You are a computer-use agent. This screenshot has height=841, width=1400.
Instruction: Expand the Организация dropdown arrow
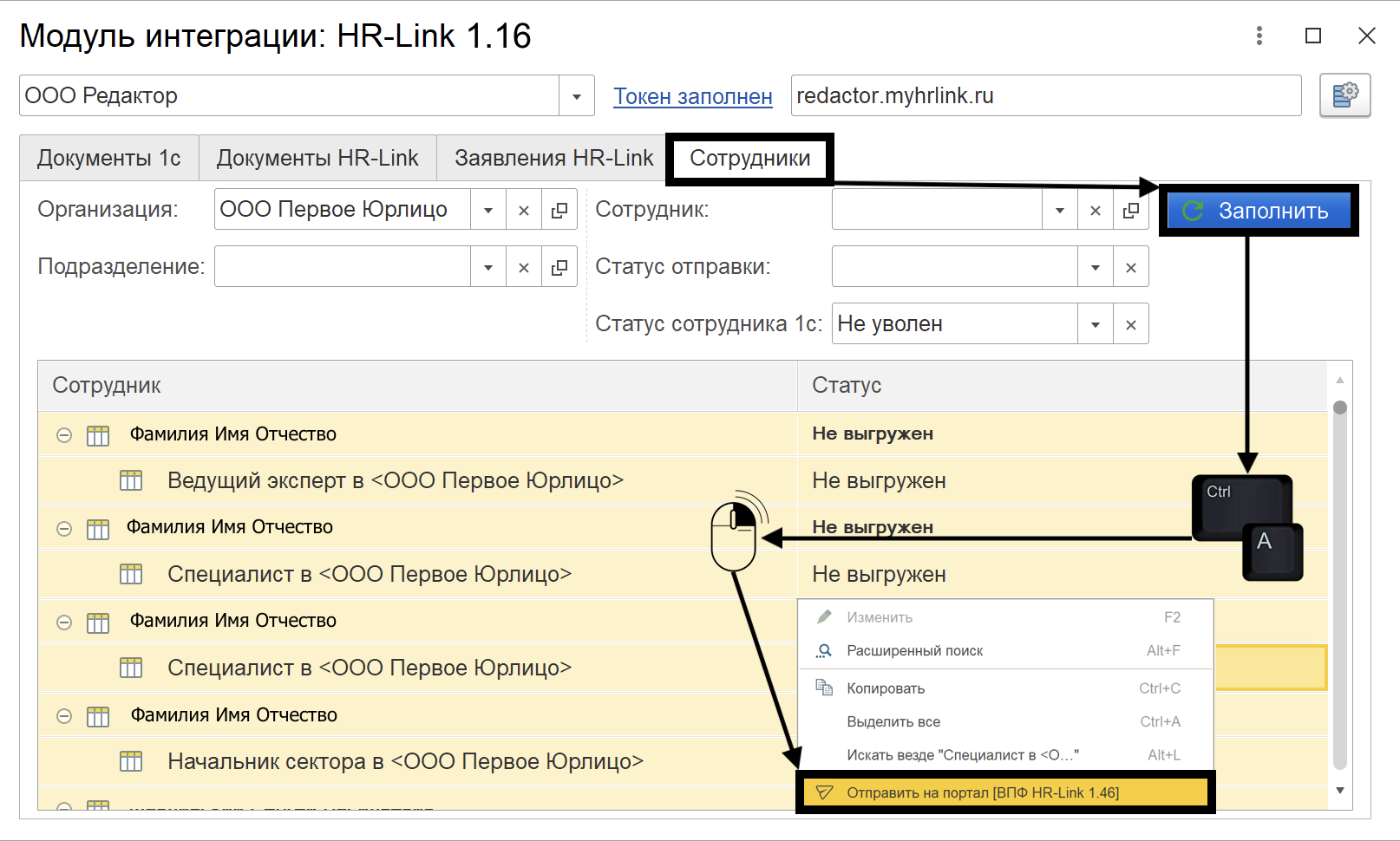488,210
